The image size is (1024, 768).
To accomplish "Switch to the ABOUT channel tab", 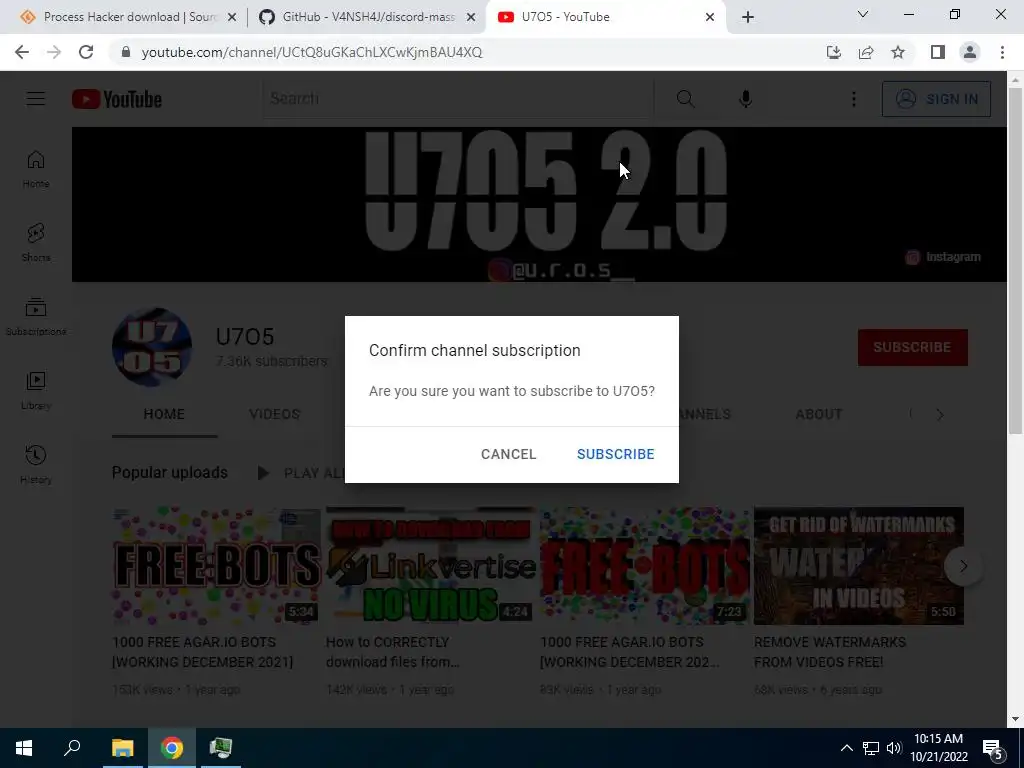I will pos(818,414).
